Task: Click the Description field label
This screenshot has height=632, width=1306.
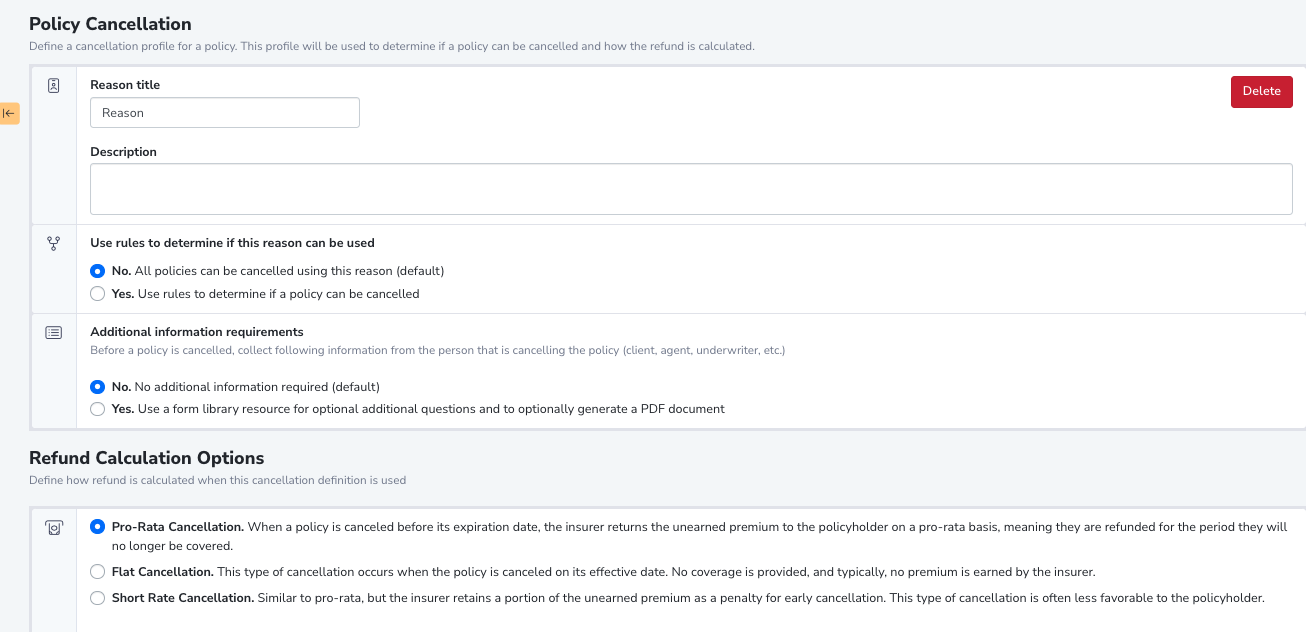Action: [123, 152]
